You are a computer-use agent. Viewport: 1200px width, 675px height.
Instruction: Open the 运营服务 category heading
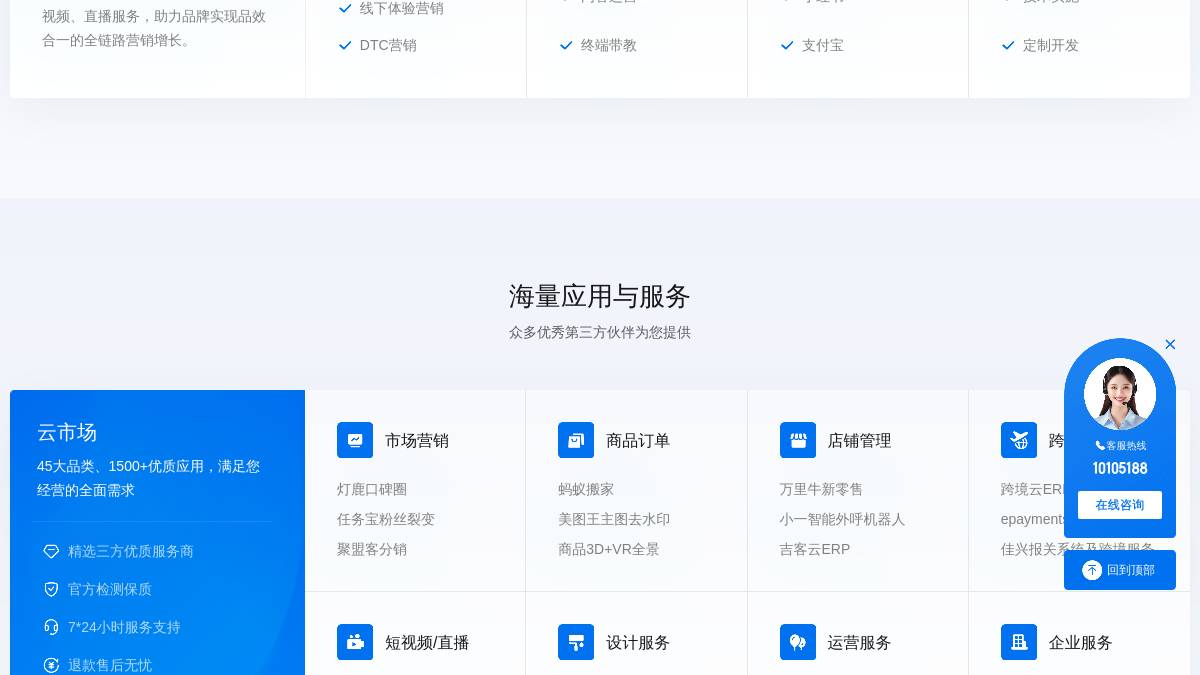(859, 642)
